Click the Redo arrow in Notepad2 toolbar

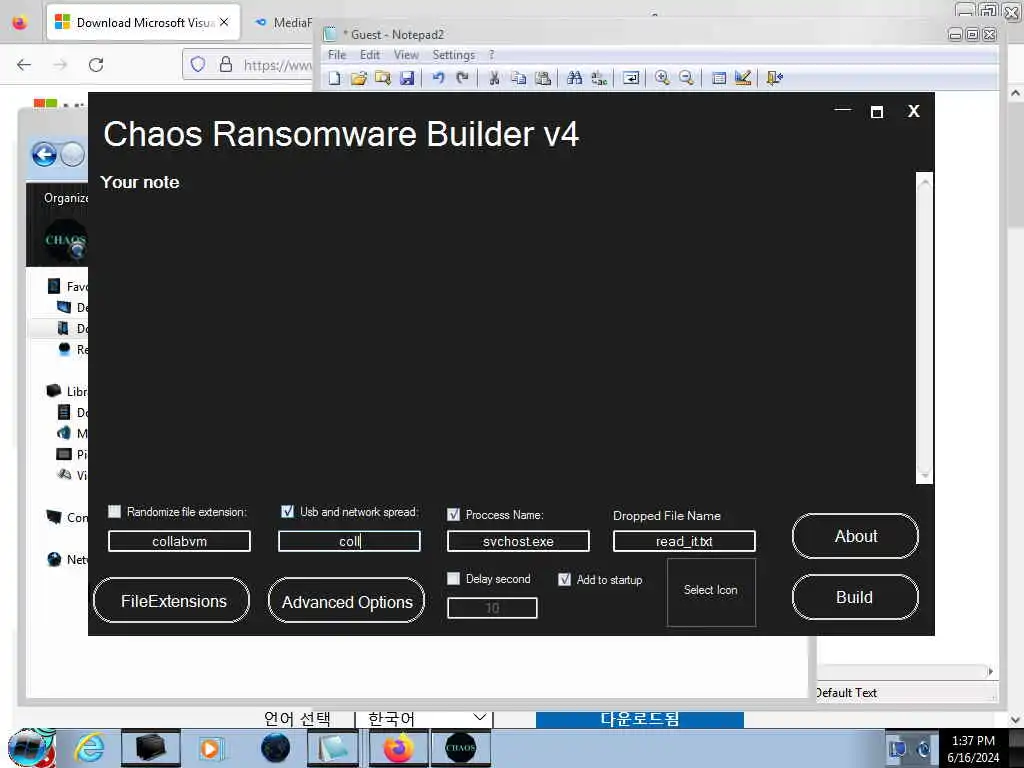click(462, 78)
